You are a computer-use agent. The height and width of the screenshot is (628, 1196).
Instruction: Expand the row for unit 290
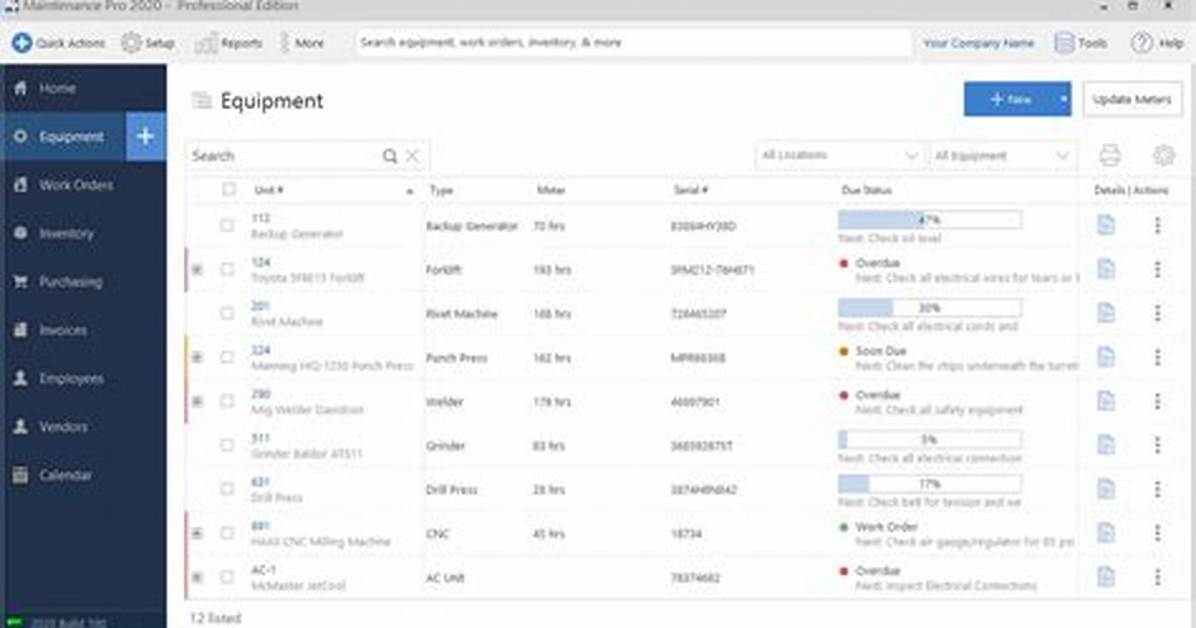(198, 401)
